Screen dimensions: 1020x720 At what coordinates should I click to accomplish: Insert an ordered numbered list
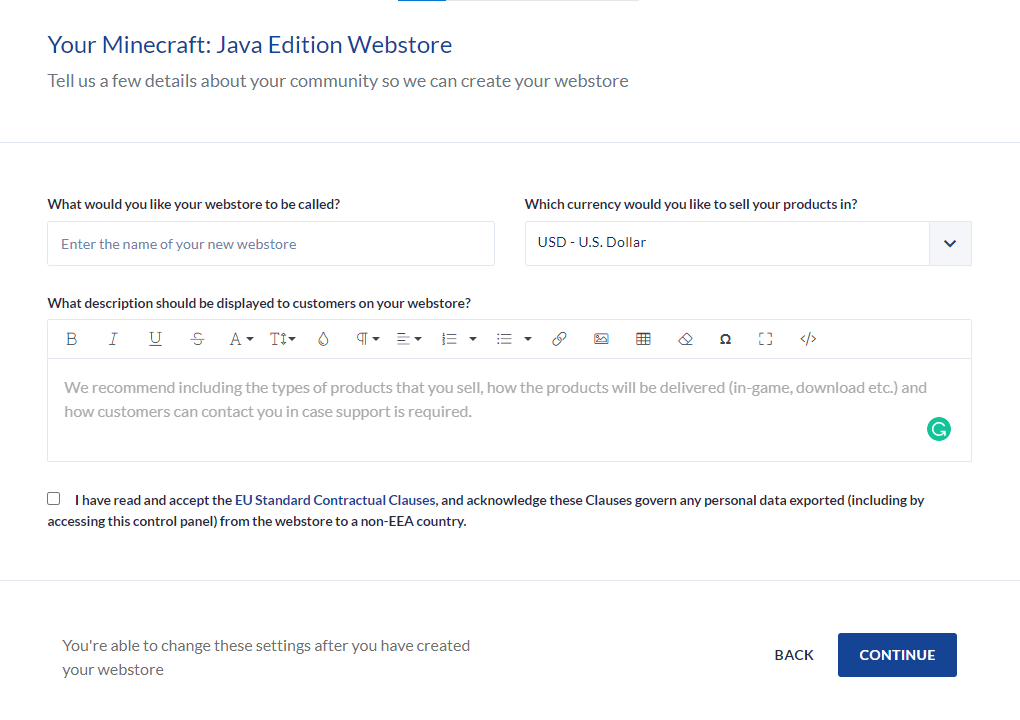pos(449,339)
